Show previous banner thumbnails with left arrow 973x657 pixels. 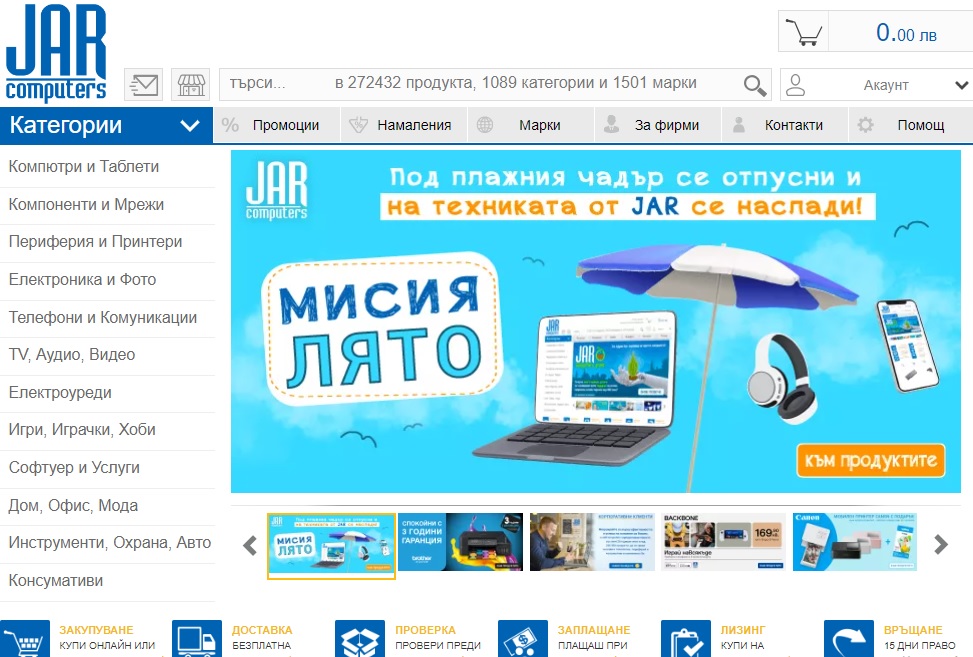(x=250, y=545)
